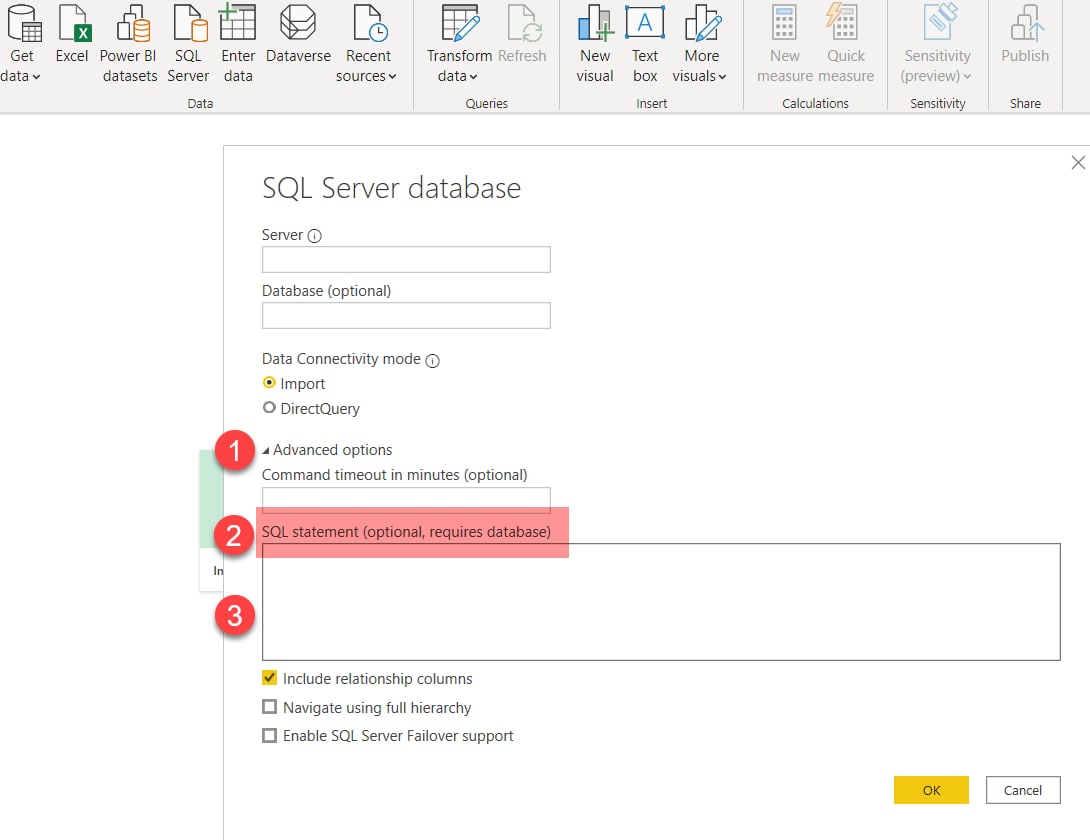Uncheck Include relationship columns

tap(269, 677)
